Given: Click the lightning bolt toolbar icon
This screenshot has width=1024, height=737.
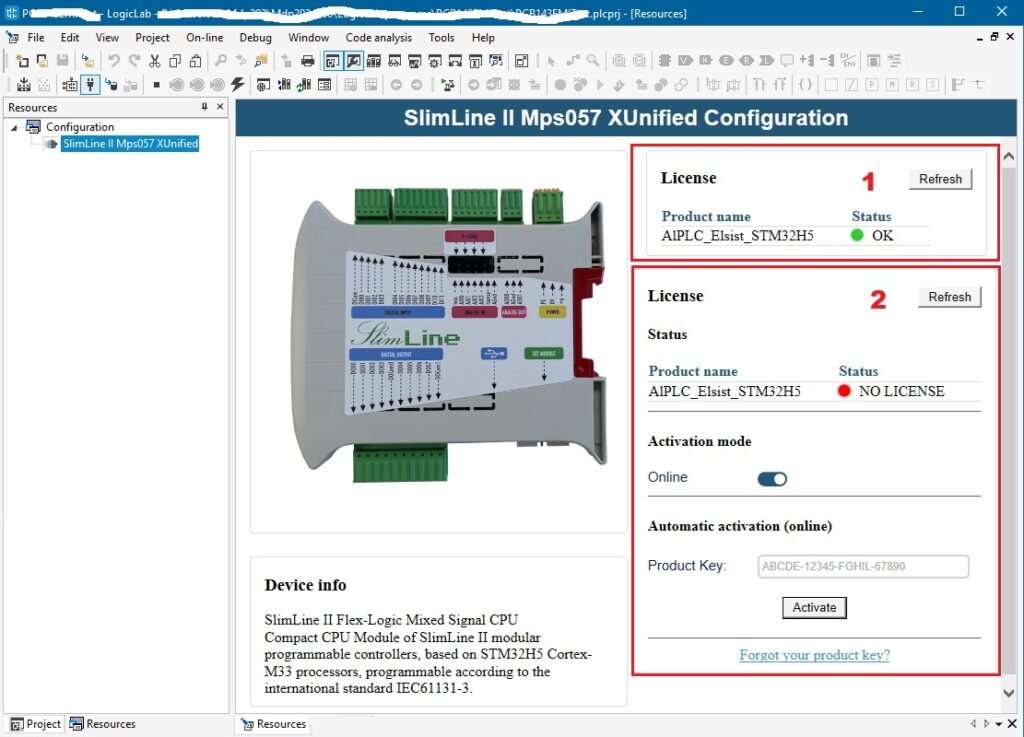Looking at the screenshot, I should click(238, 84).
